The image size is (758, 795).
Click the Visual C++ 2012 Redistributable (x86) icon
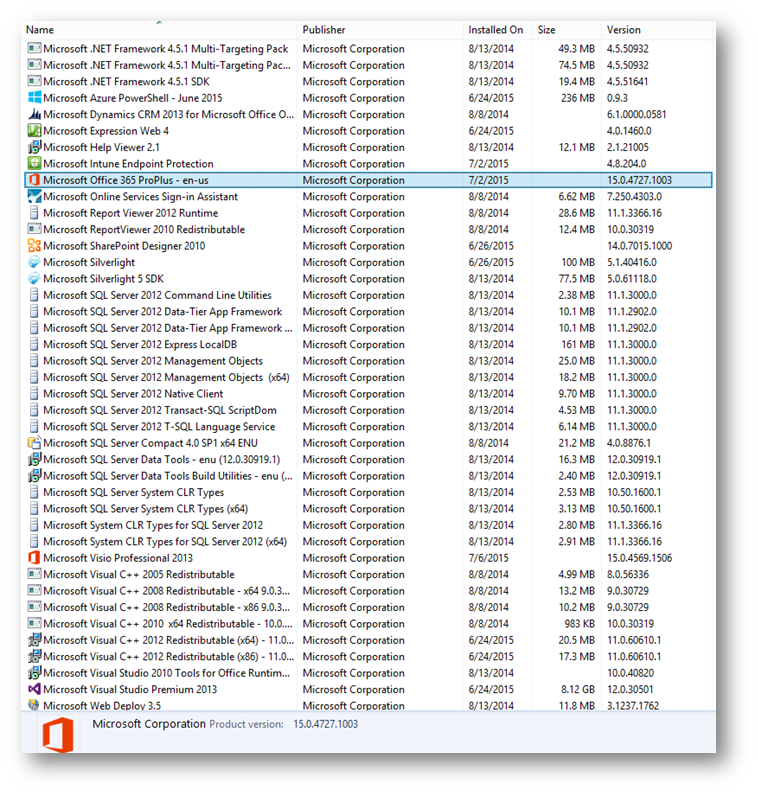pos(34,656)
